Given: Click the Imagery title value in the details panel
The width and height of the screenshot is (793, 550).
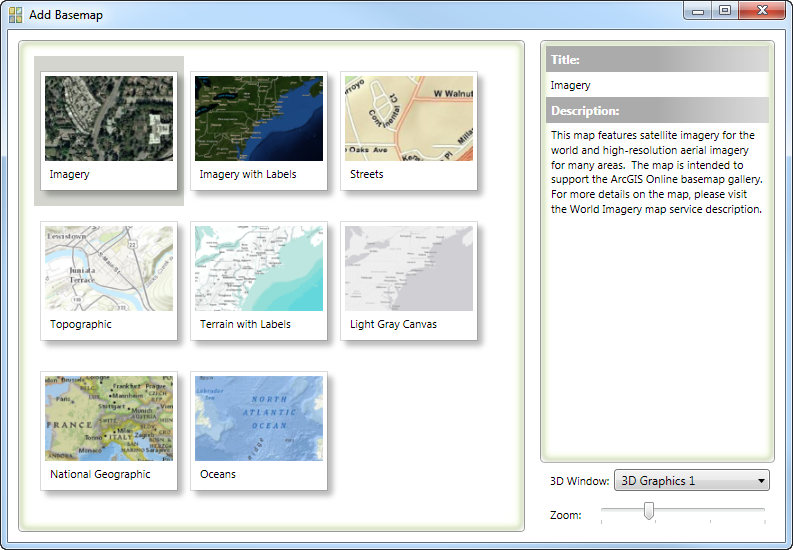Looking at the screenshot, I should pos(571,86).
